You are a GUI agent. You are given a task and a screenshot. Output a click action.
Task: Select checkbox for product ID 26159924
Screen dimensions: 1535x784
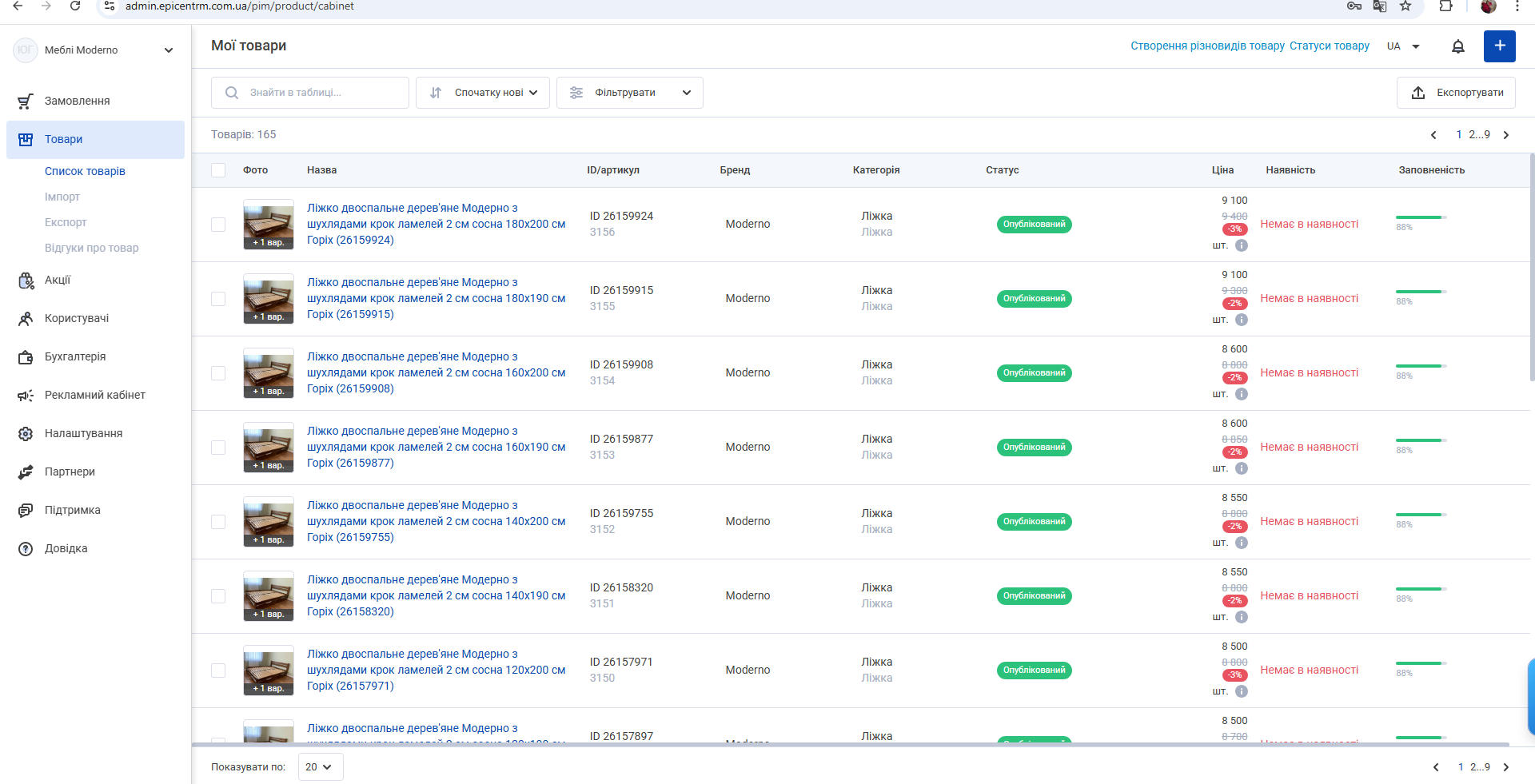(x=218, y=225)
